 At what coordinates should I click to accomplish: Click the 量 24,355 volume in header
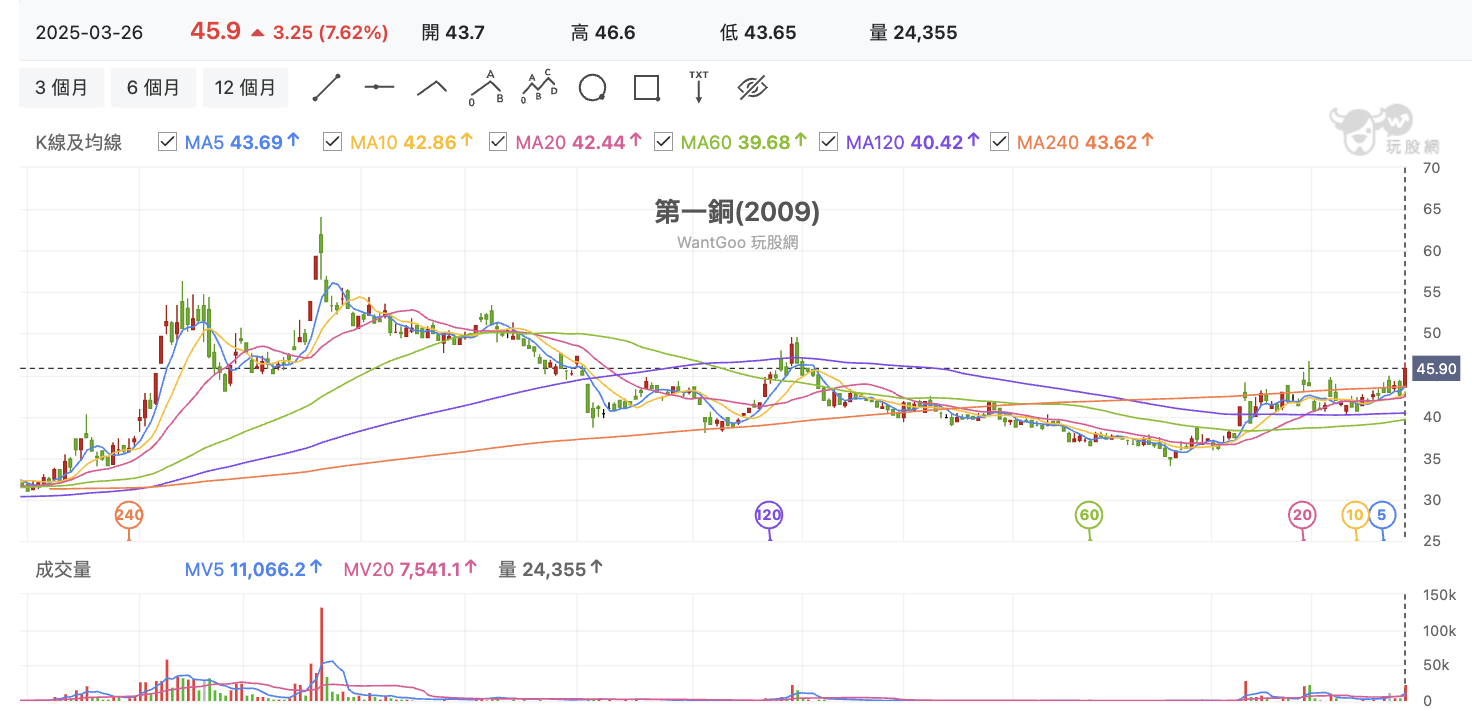pos(913,33)
